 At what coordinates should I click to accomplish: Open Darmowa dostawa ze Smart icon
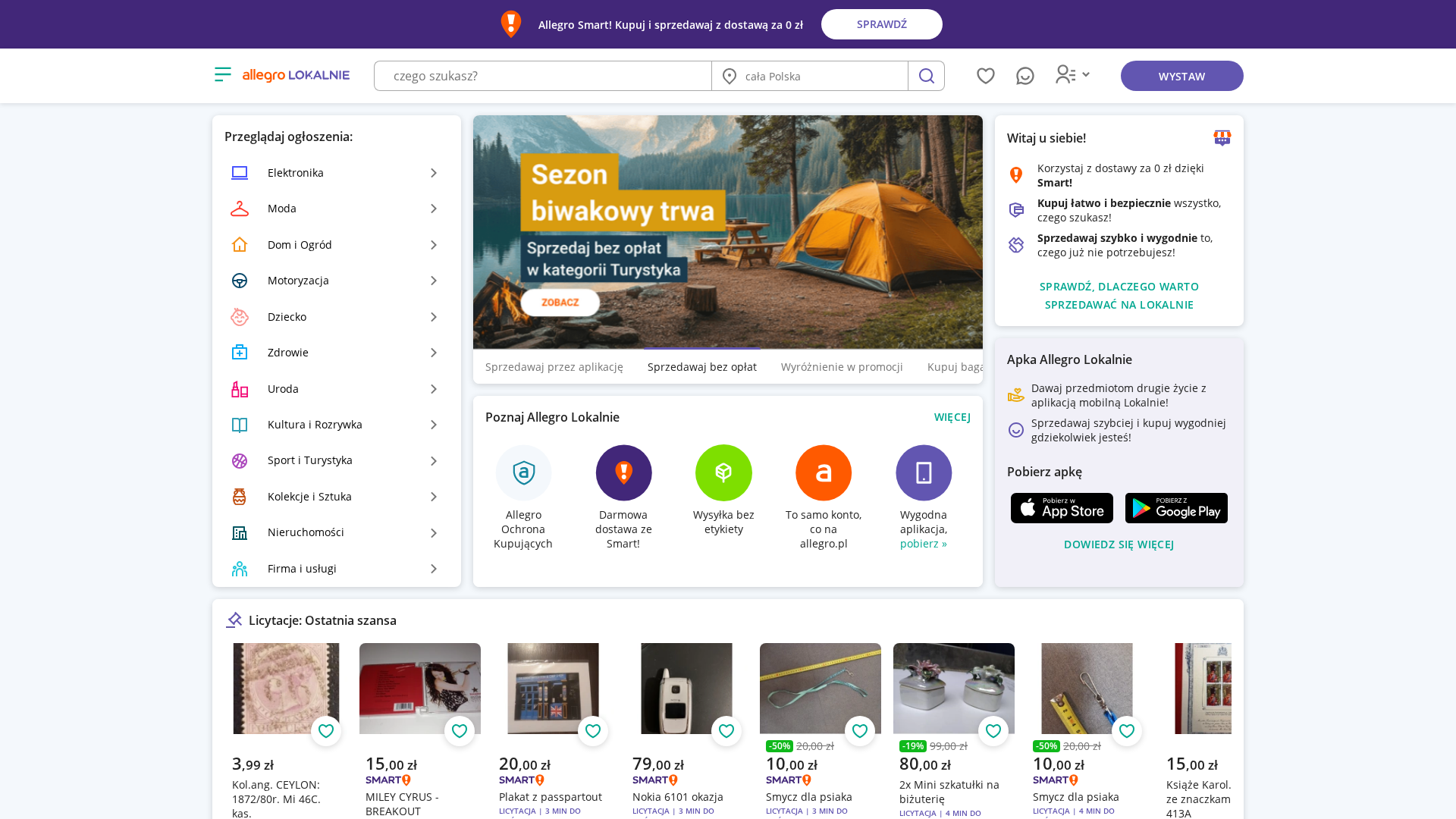tap(623, 472)
